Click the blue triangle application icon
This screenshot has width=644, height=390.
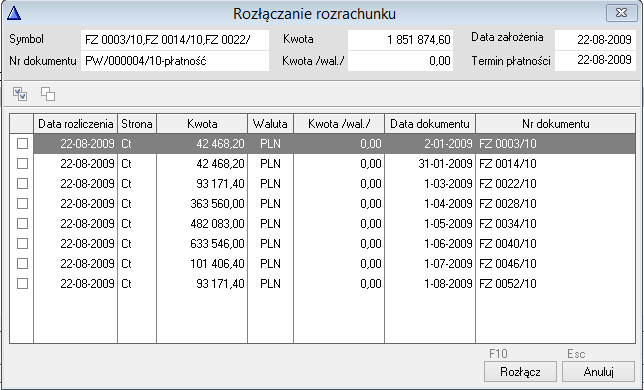(x=14, y=13)
